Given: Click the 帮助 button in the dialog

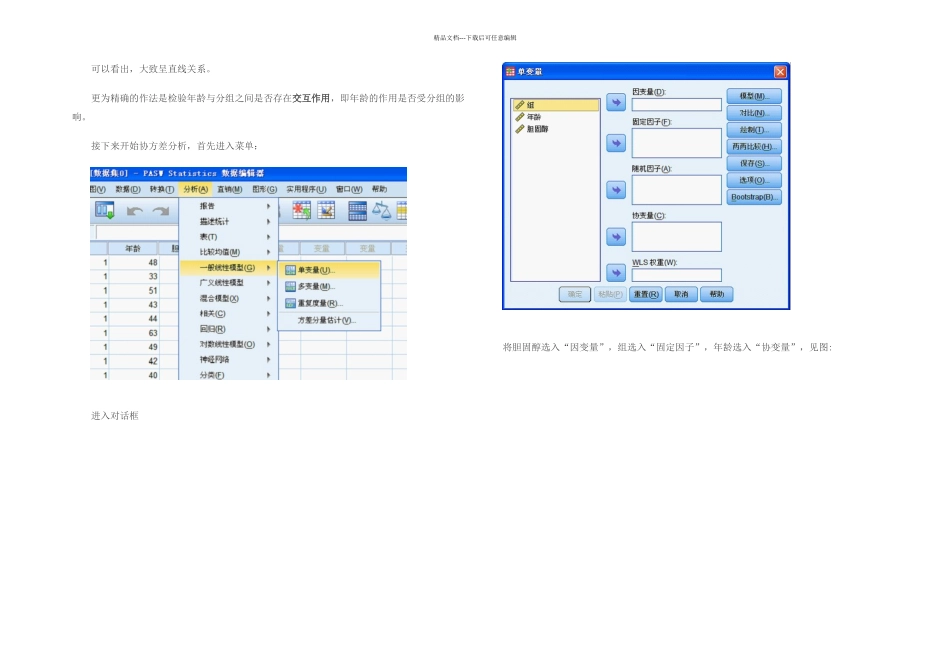Looking at the screenshot, I should 717,294.
